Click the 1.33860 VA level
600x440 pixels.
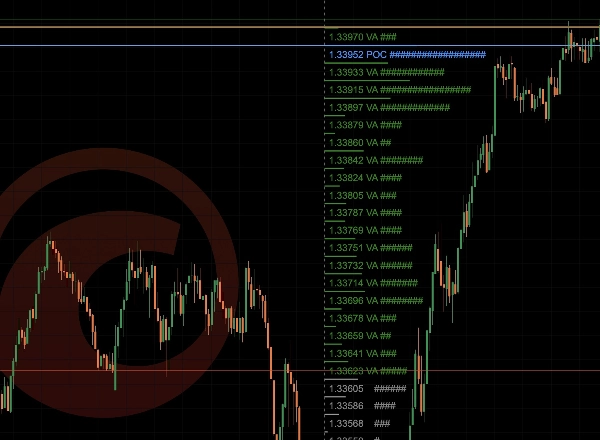360,143
